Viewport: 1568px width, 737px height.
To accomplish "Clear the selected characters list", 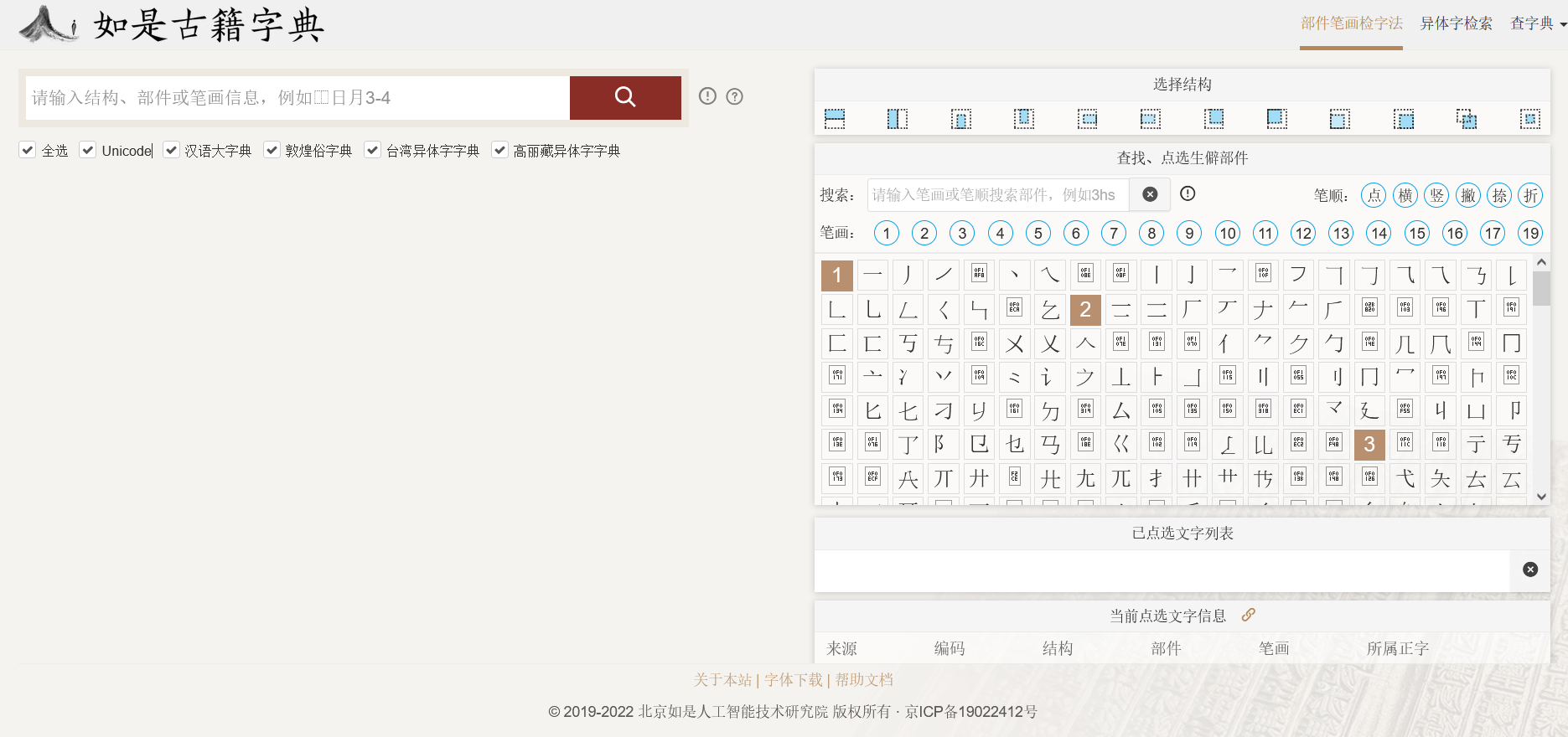I will 1529,569.
